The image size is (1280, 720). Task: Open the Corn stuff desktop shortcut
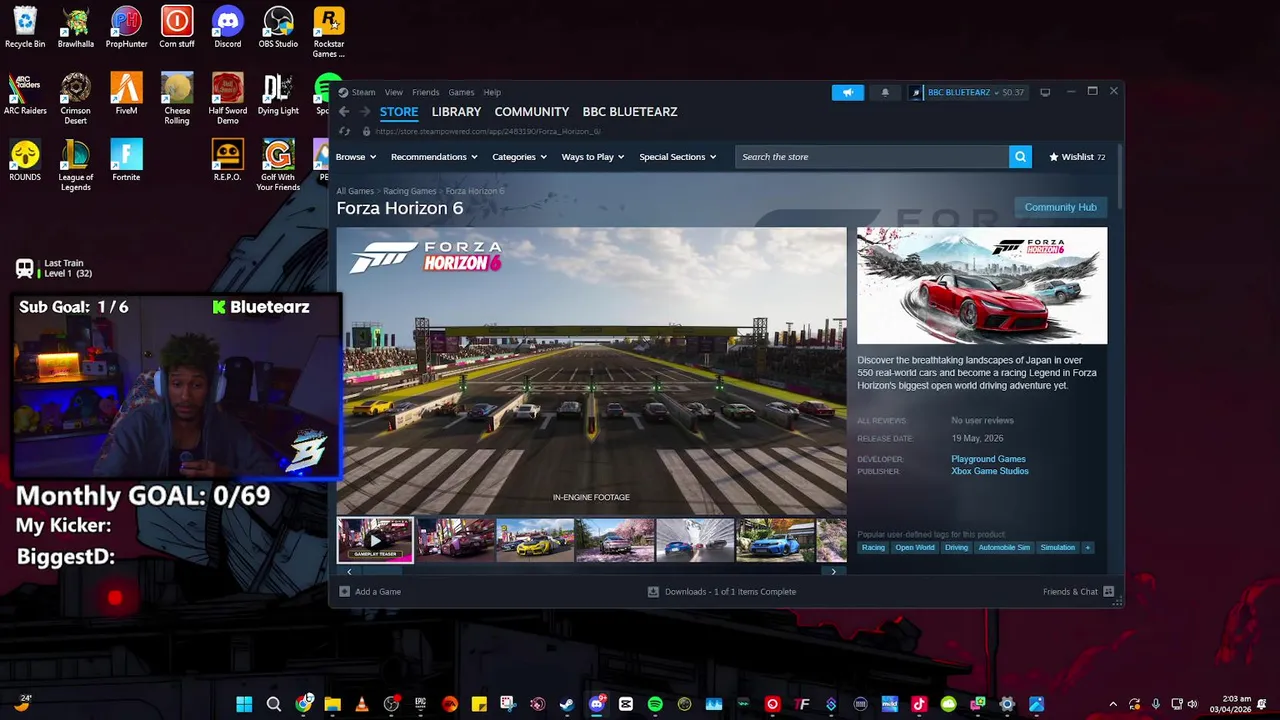click(x=177, y=27)
